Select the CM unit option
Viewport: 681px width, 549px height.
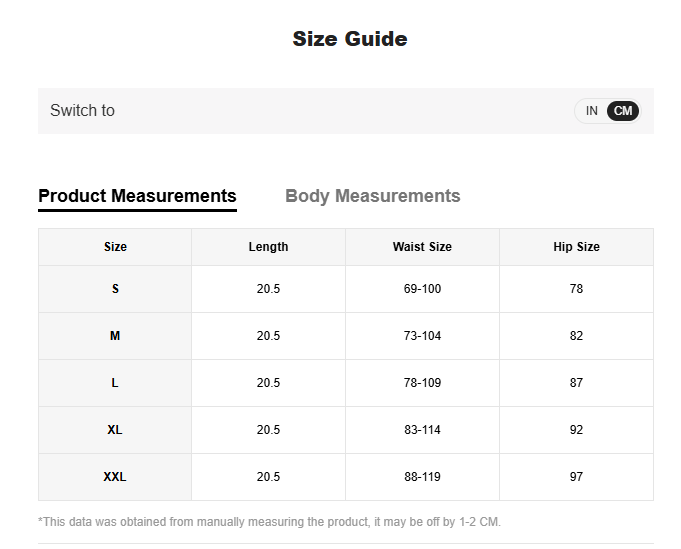pos(623,111)
